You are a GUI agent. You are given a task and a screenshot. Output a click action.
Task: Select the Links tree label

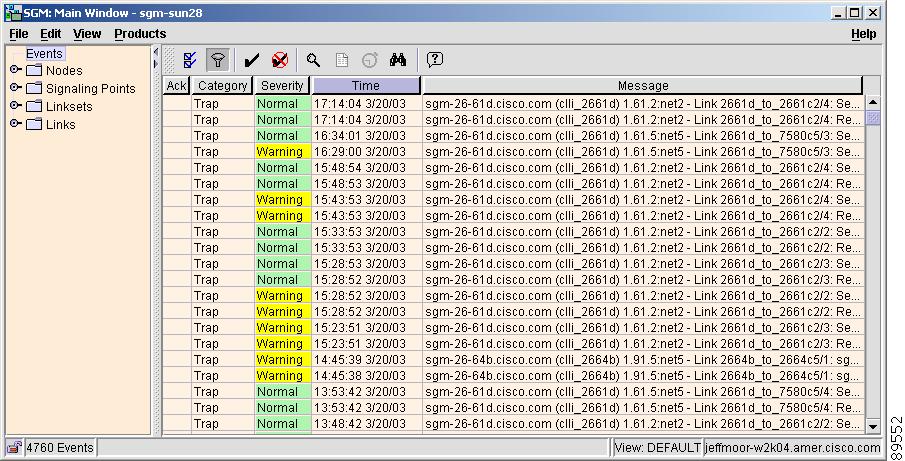61,124
